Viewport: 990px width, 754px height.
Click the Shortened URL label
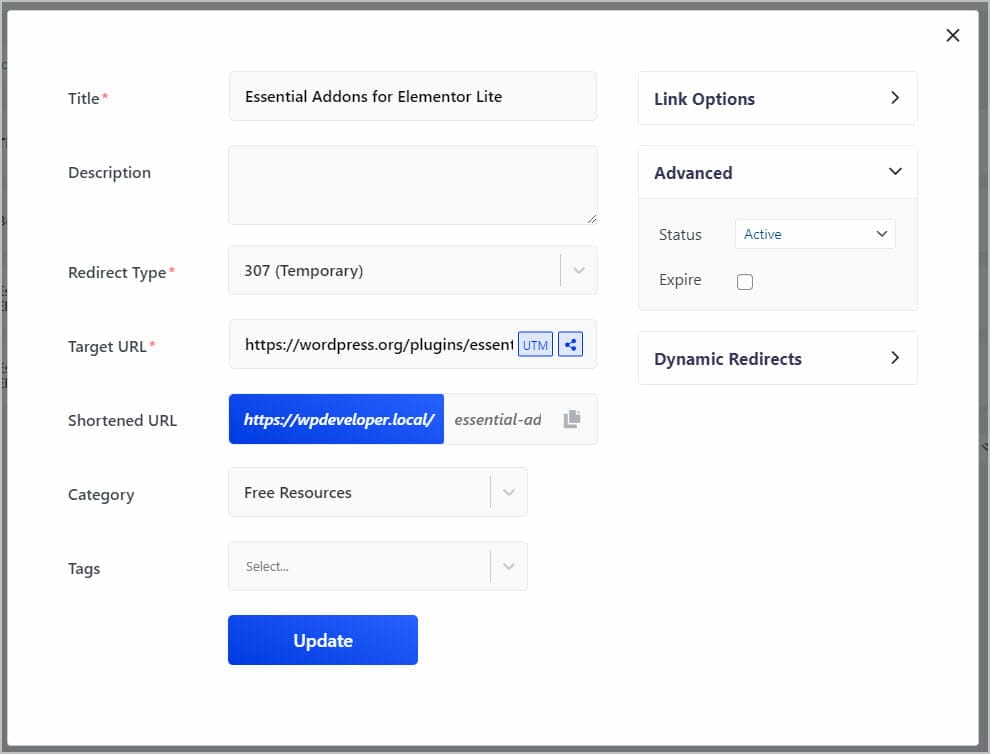(x=122, y=421)
